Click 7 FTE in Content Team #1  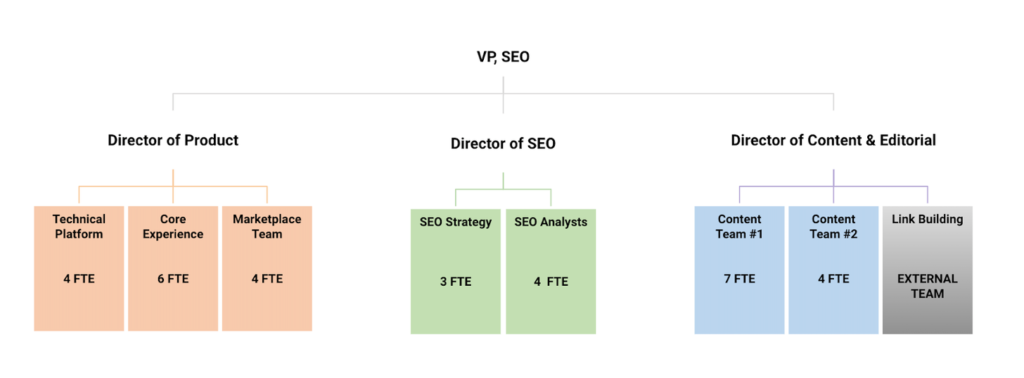(739, 279)
